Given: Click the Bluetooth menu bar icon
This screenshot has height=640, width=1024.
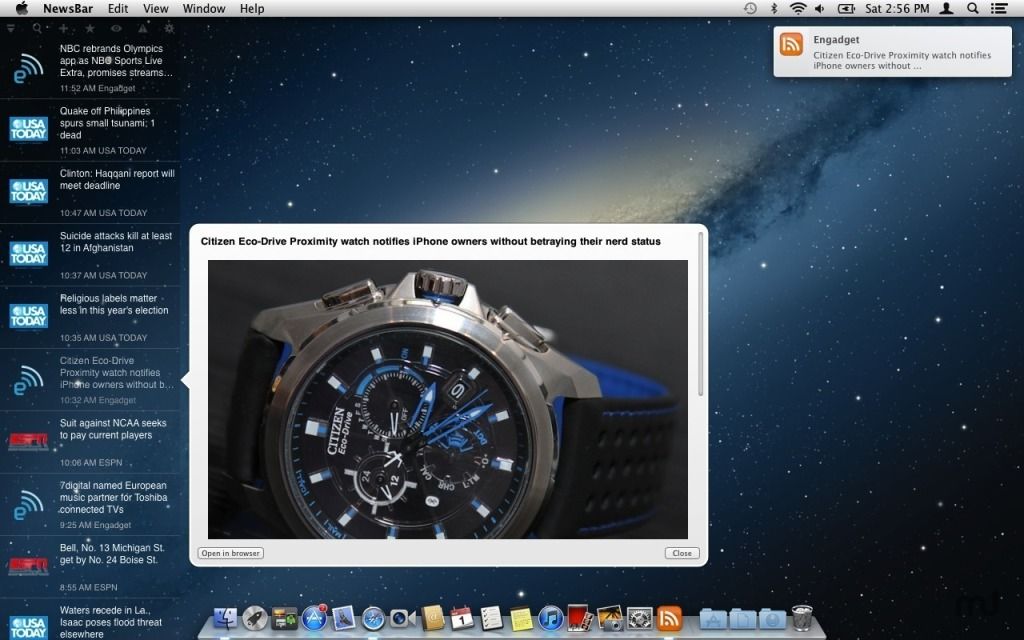Looking at the screenshot, I should [774, 8].
